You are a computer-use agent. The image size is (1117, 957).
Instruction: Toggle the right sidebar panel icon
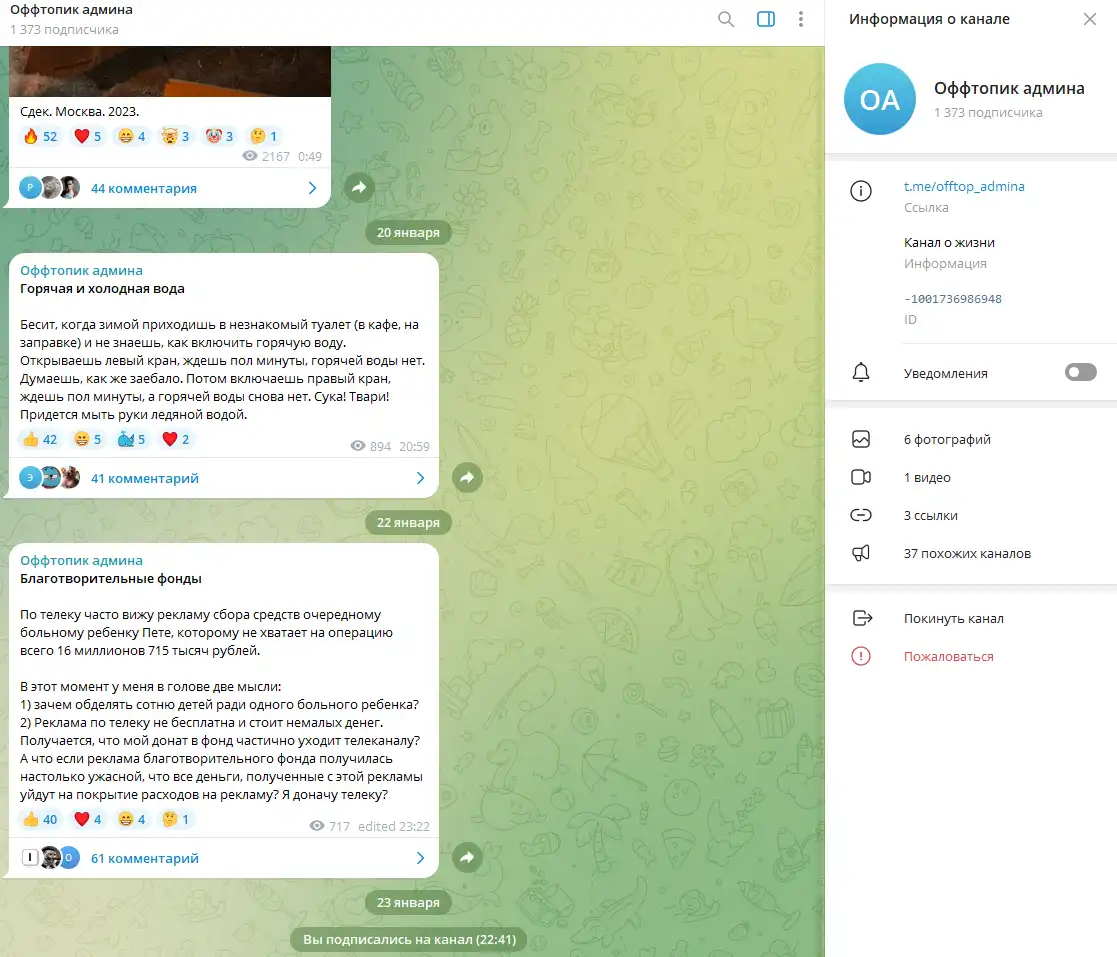(766, 19)
